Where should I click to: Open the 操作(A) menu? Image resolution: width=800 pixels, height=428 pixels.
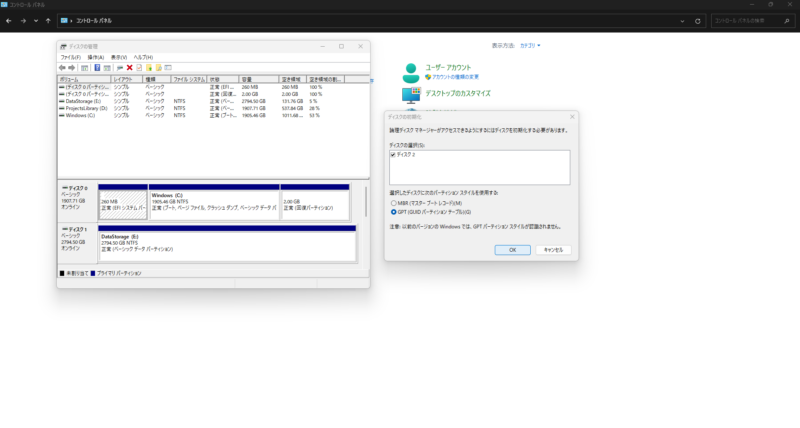96,57
